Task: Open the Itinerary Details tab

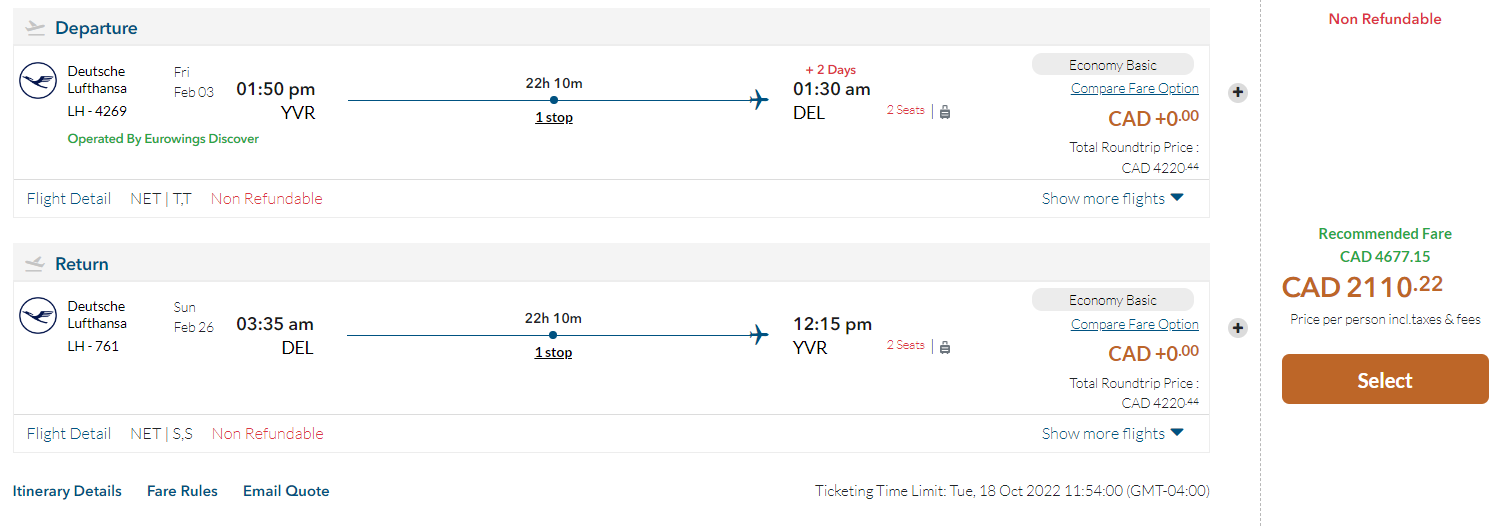Action: click(67, 491)
